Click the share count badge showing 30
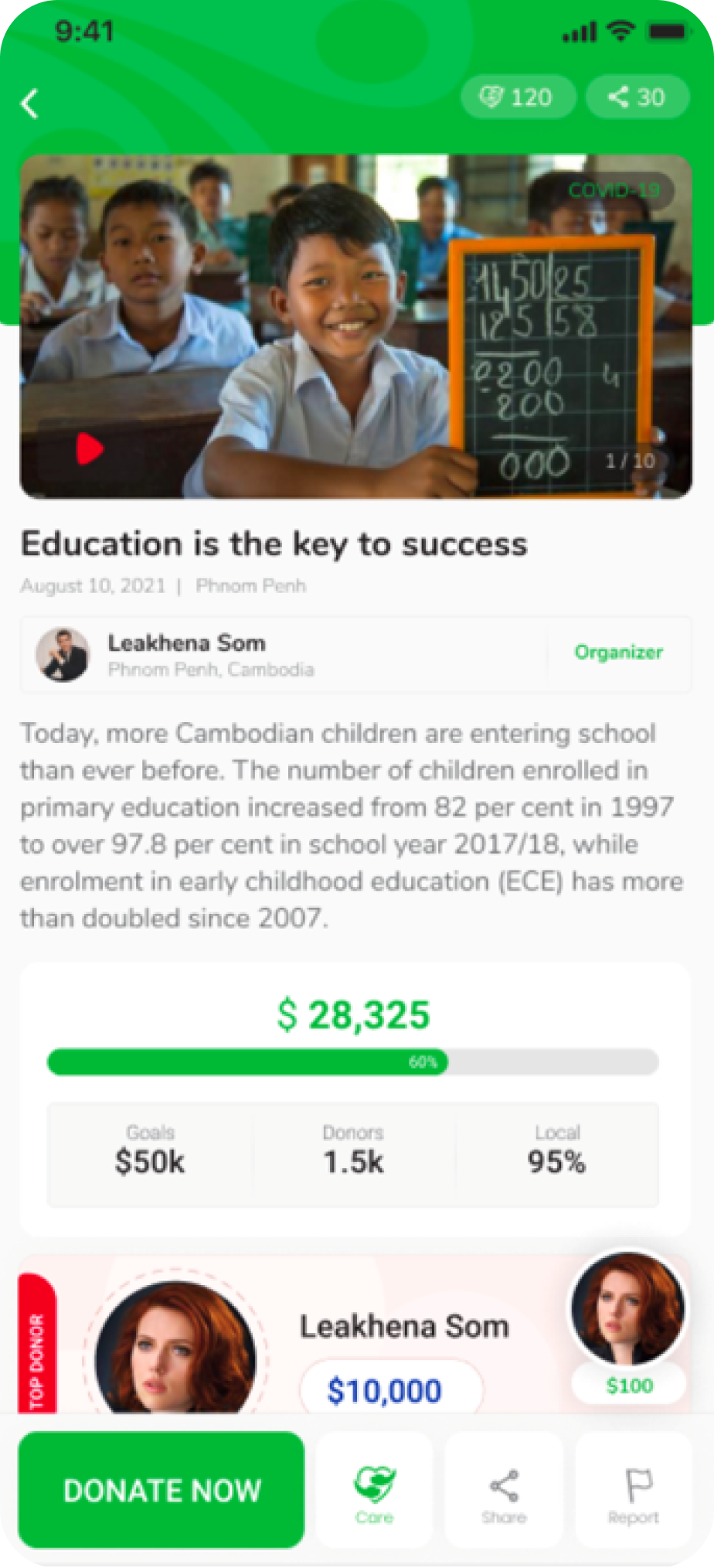Image resolution: width=714 pixels, height=1568 pixels. coord(637,97)
